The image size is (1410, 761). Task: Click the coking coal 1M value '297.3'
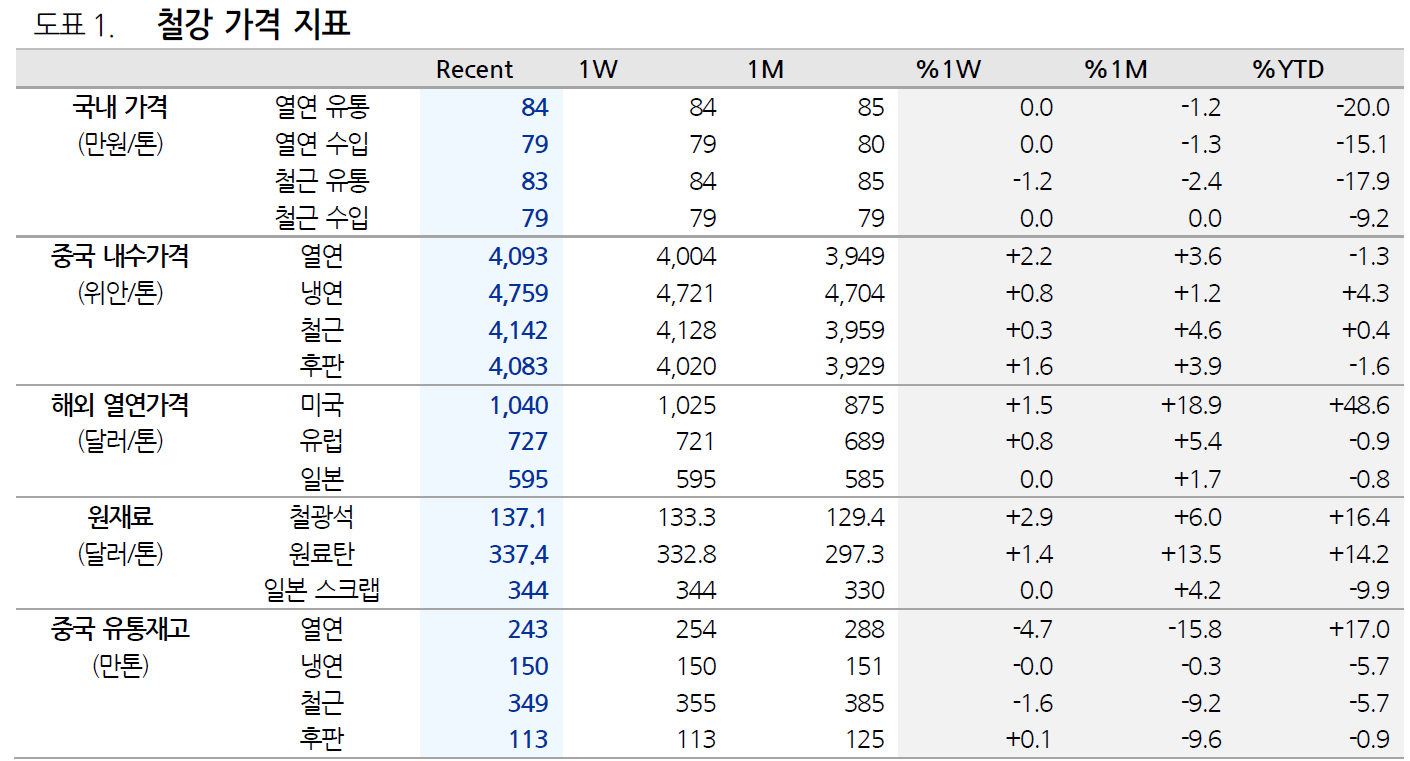[855, 554]
